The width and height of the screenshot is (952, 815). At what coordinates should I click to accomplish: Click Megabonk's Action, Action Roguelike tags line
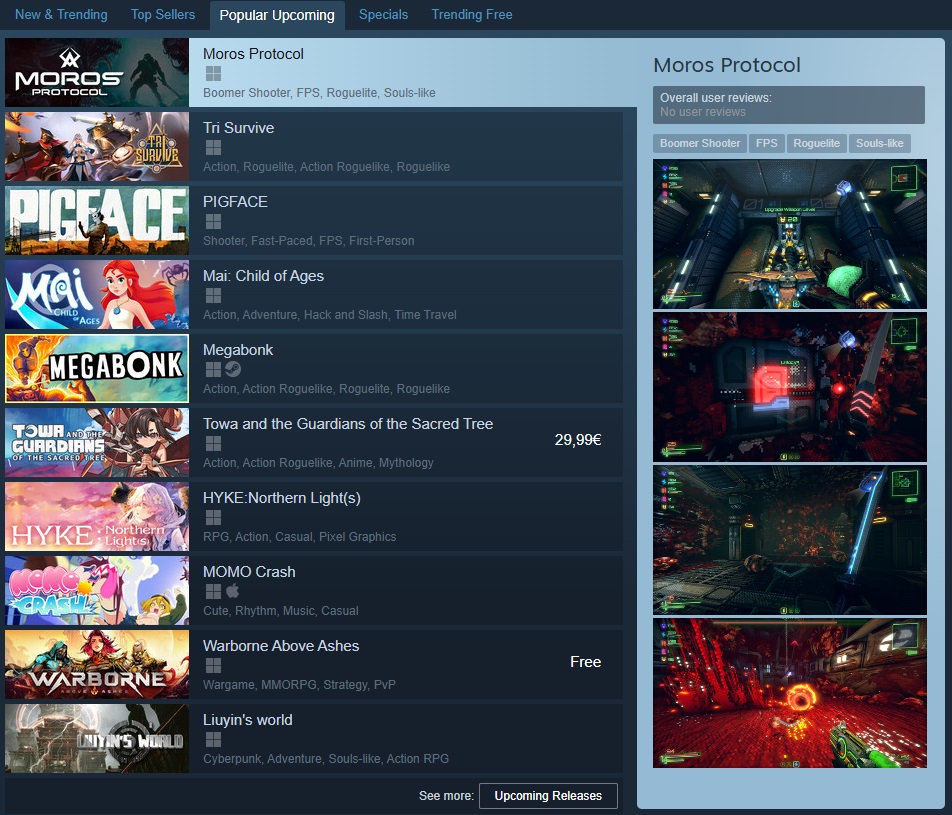pos(326,389)
